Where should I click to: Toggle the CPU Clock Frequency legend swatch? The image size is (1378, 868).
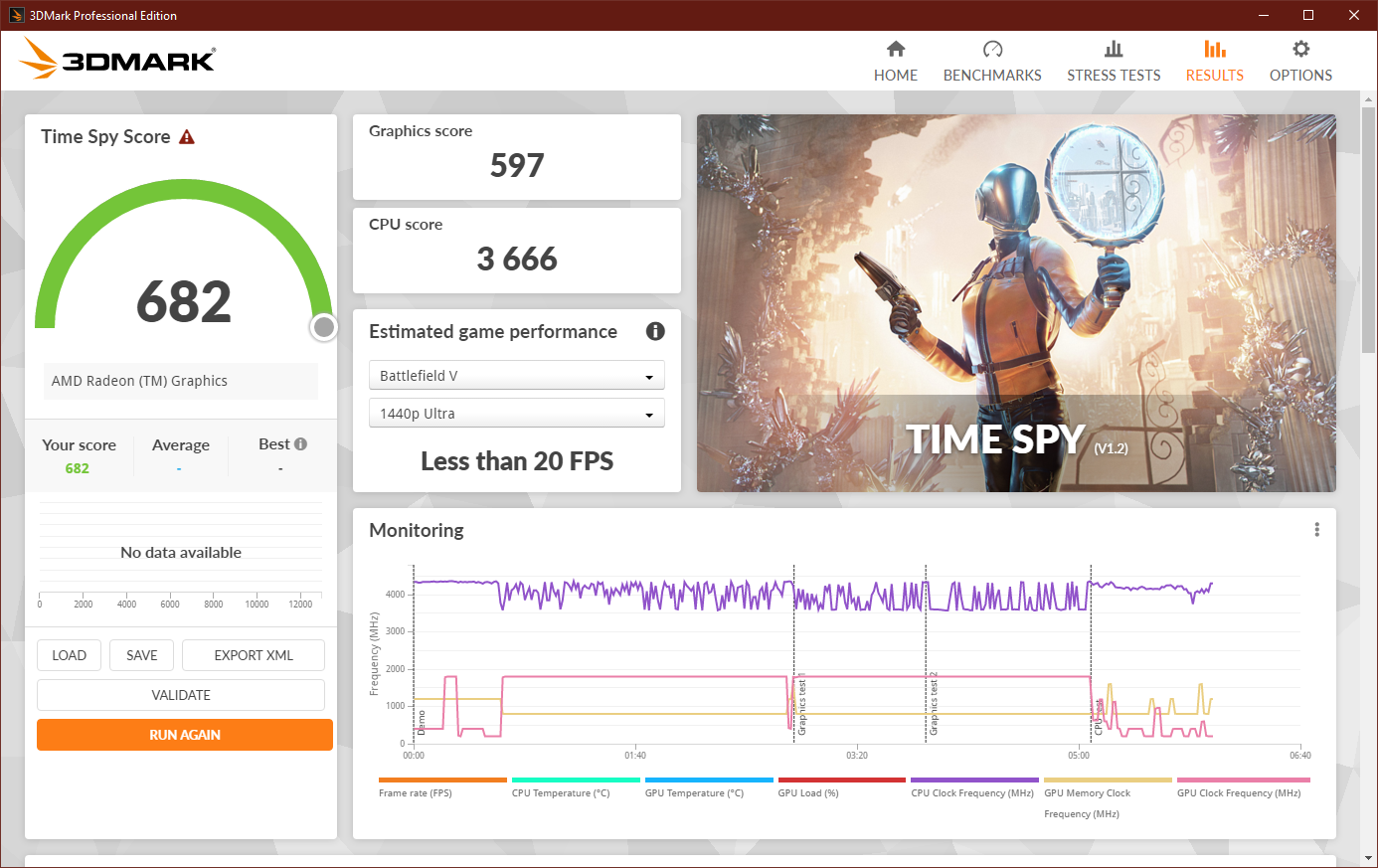pos(975,781)
